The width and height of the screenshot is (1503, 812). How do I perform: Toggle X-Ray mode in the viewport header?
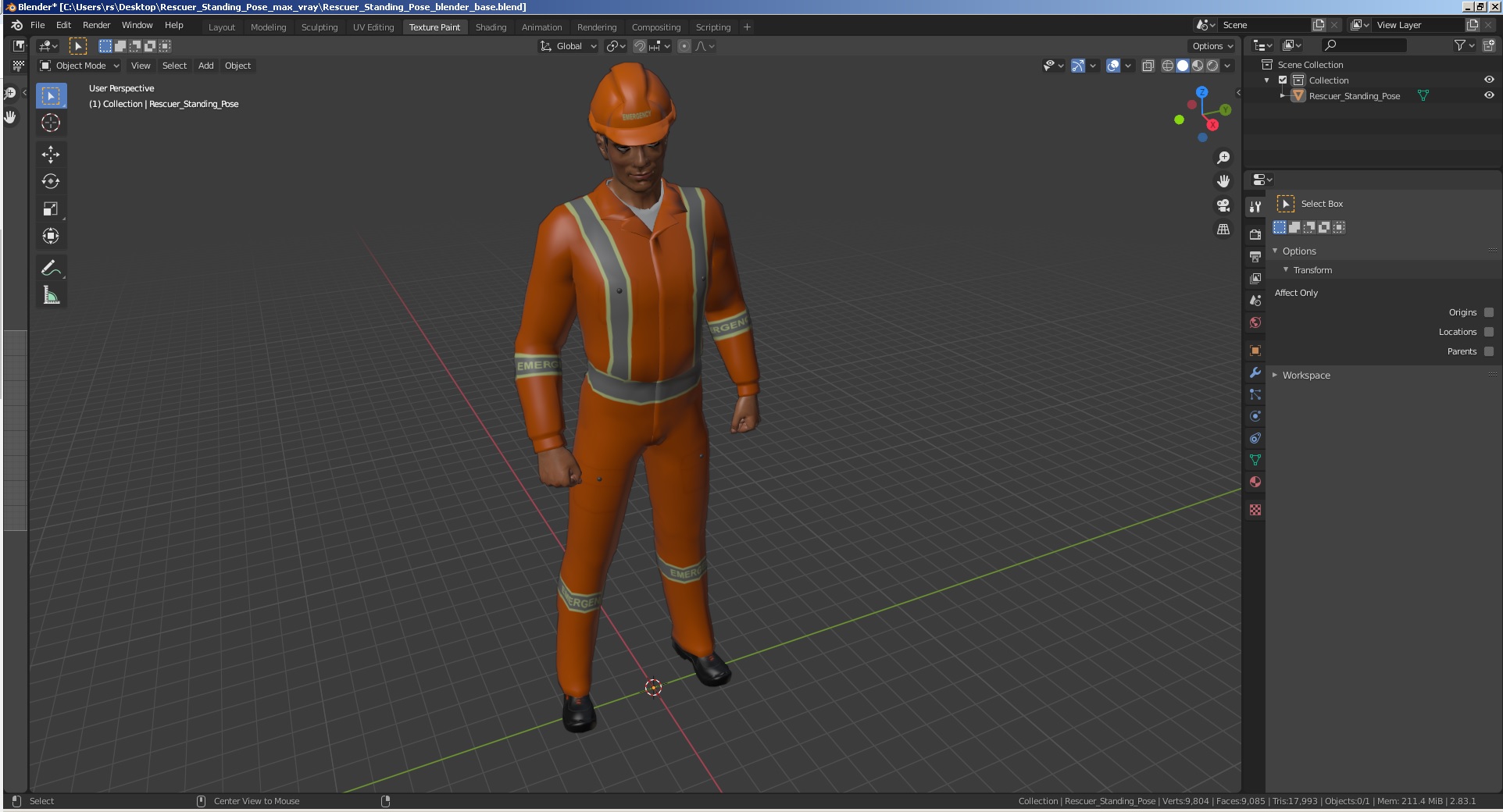point(1148,66)
